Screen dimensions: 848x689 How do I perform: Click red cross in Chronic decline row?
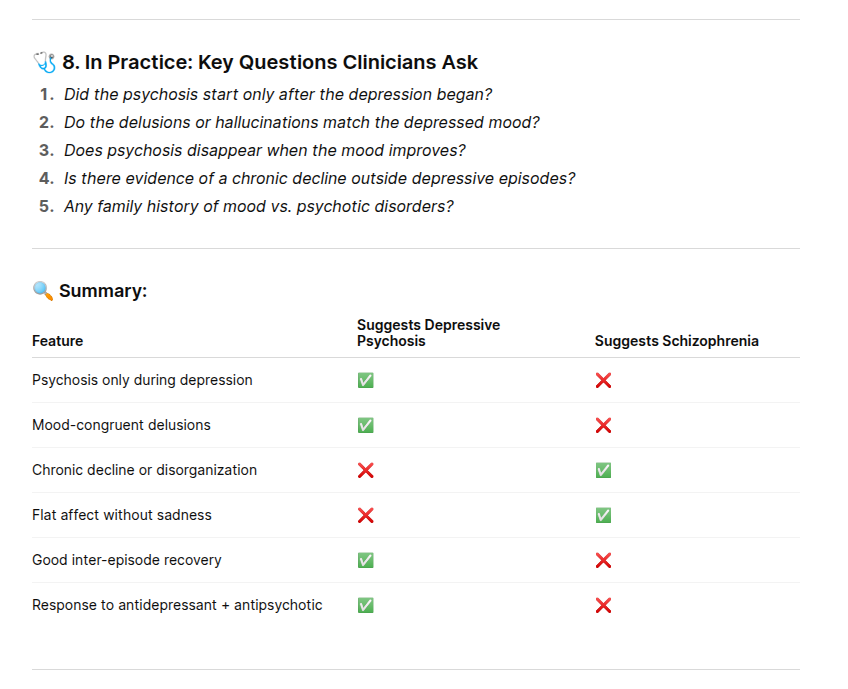pos(366,470)
